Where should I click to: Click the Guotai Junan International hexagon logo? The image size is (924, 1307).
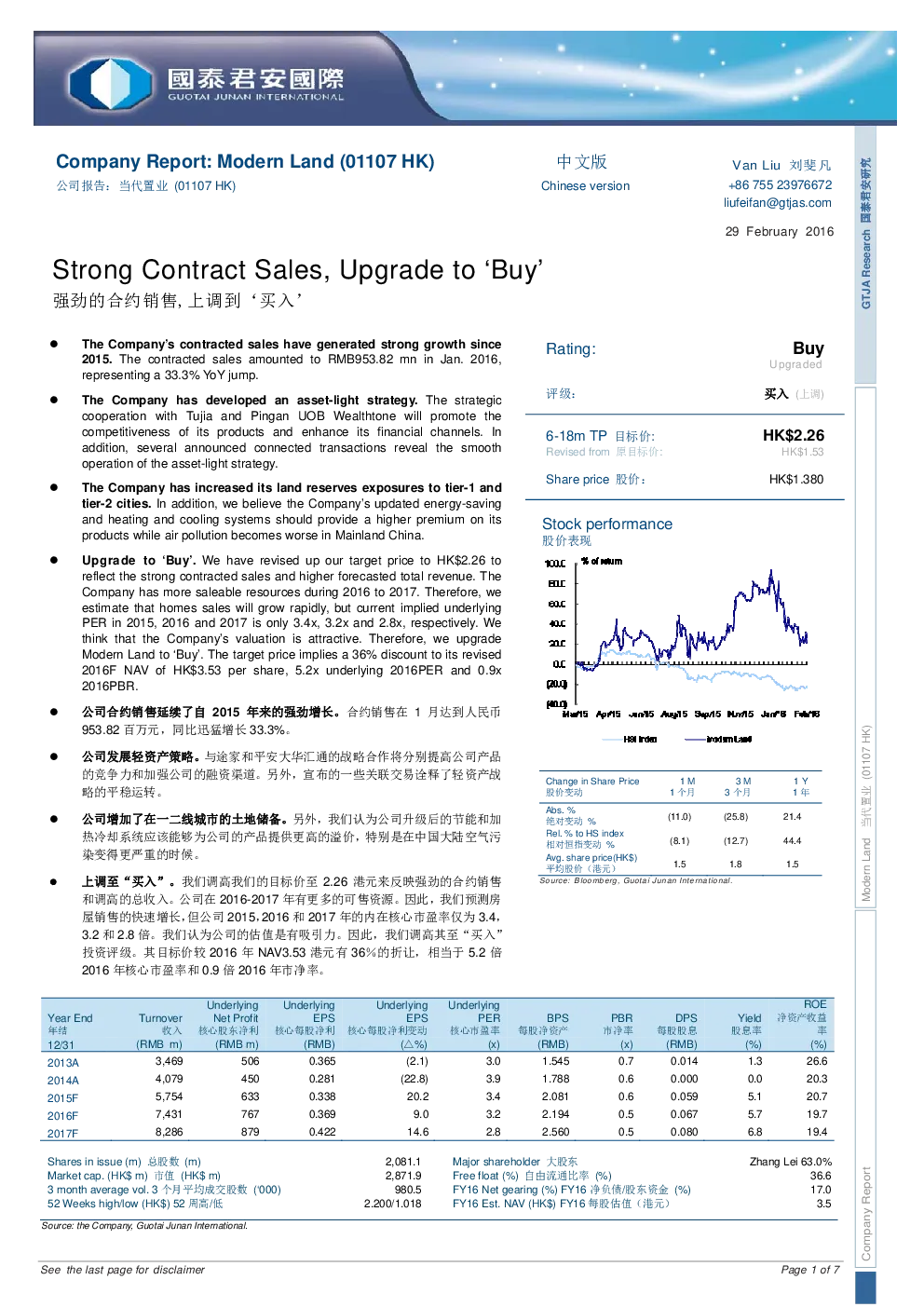[x=110, y=83]
